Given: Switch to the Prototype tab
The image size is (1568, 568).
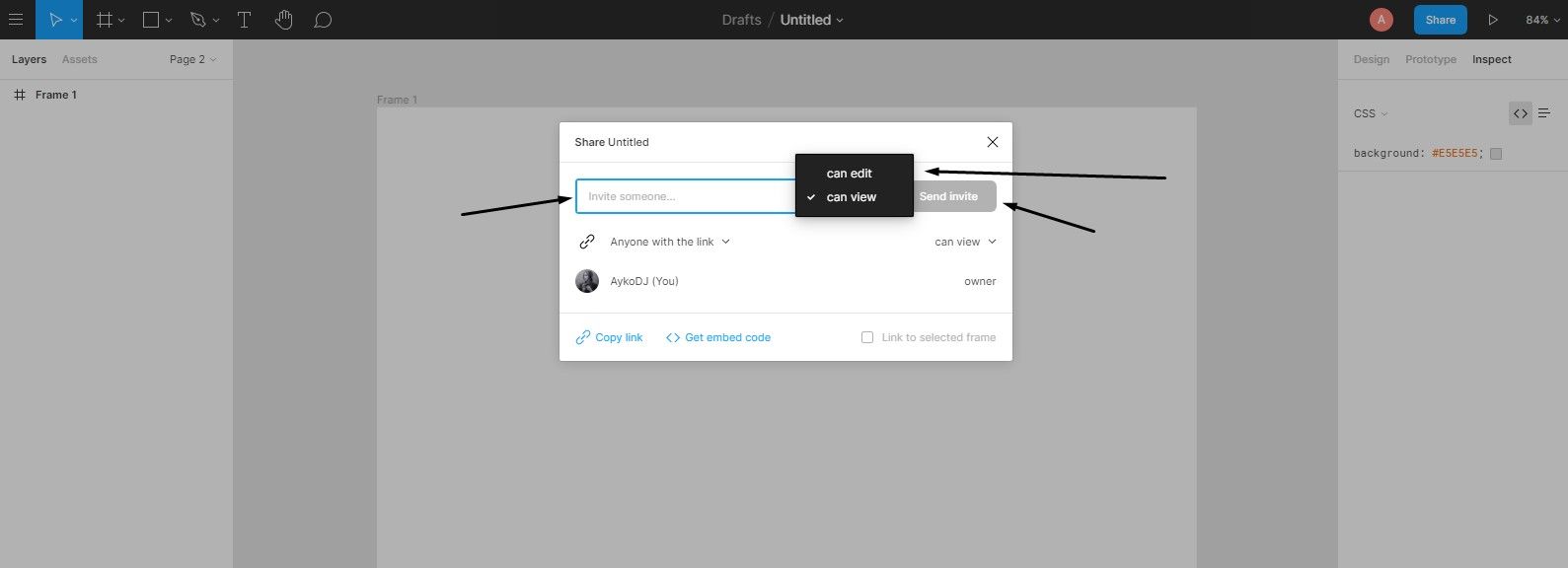Looking at the screenshot, I should pos(1430,59).
